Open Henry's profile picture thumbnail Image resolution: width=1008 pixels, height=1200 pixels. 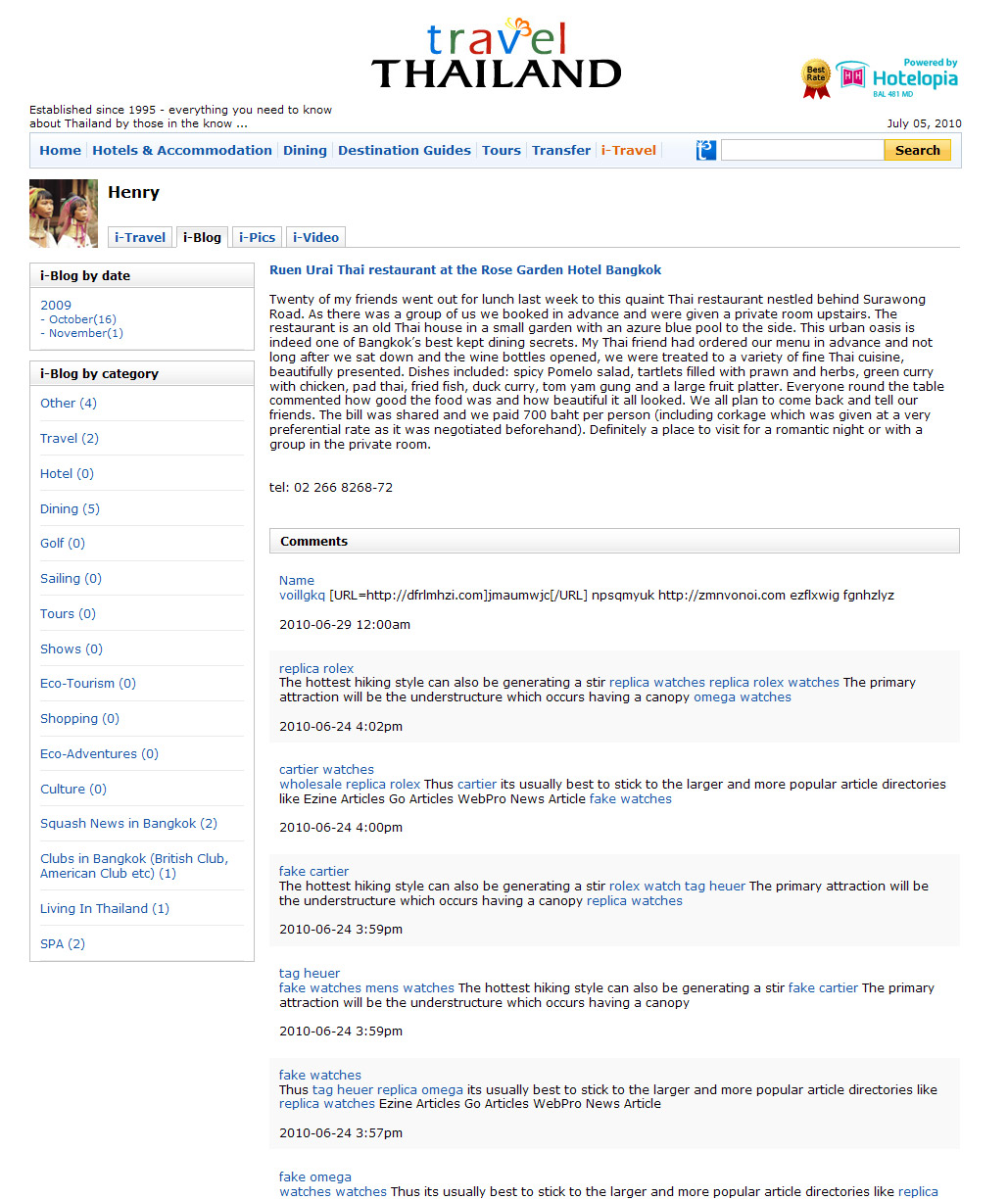64,213
